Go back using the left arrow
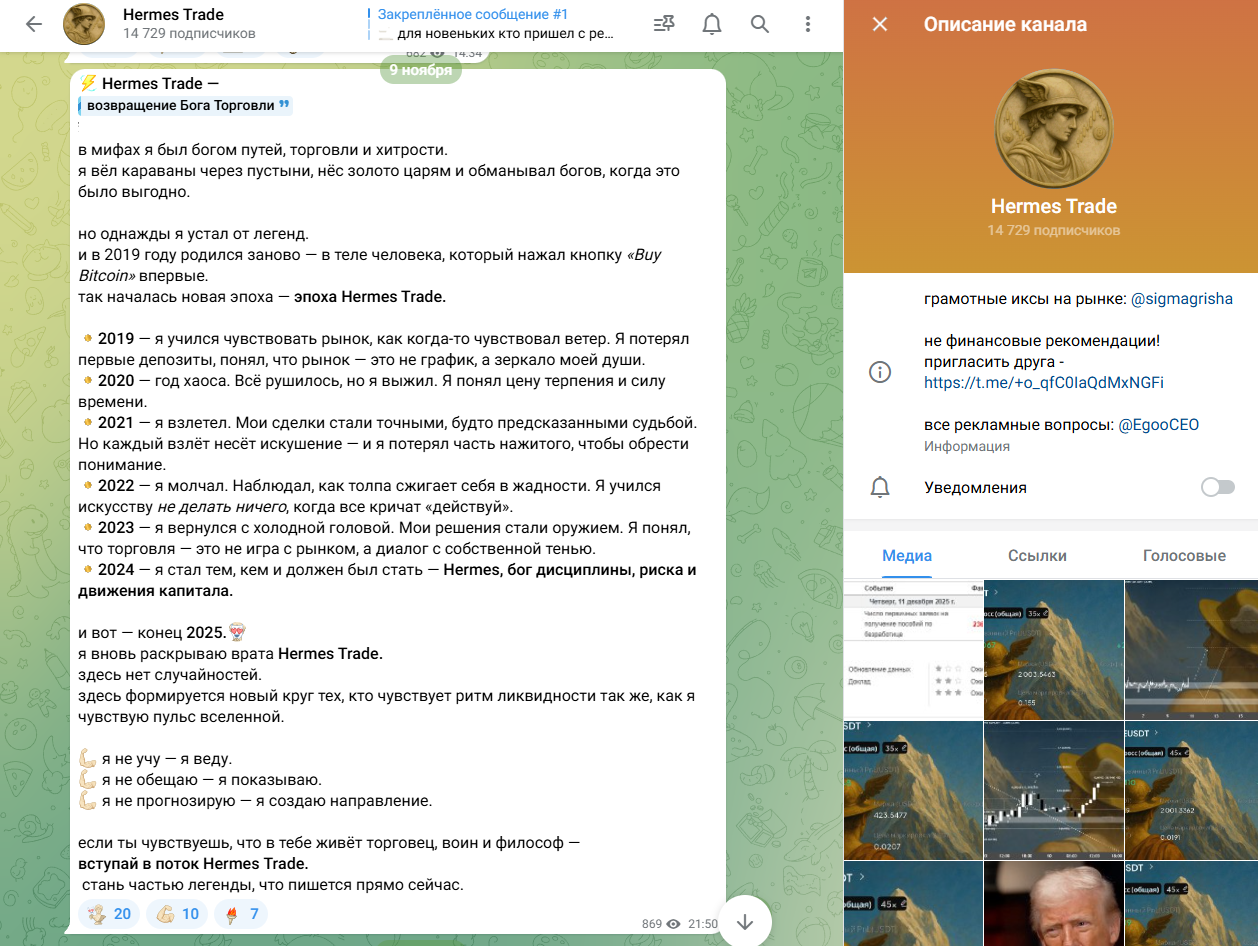 click(x=34, y=24)
